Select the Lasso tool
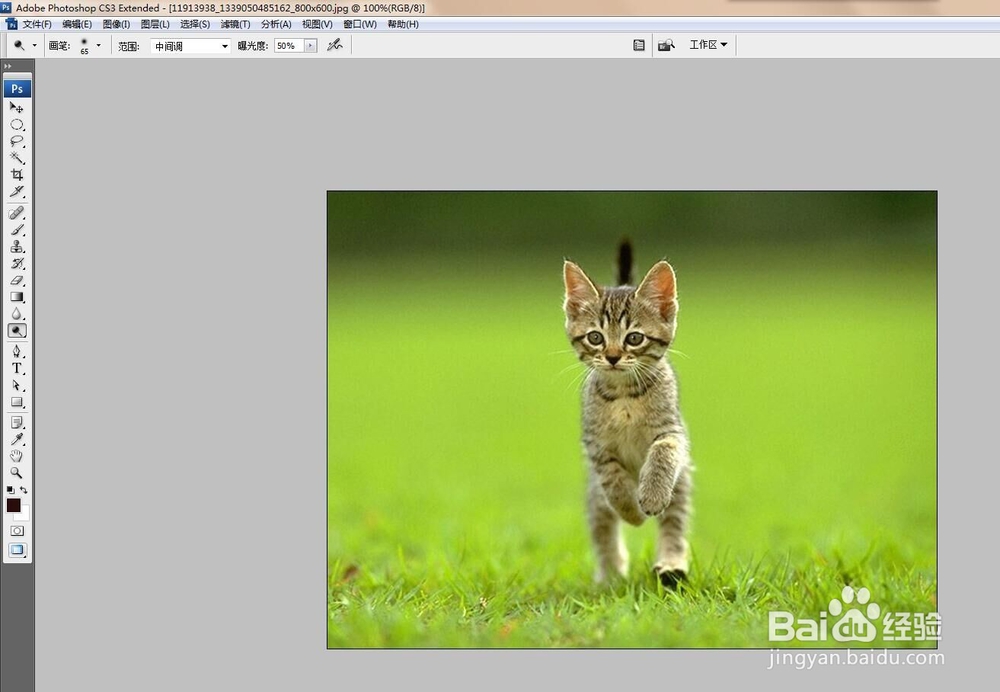Screen dimensions: 1000x692 coord(17,141)
